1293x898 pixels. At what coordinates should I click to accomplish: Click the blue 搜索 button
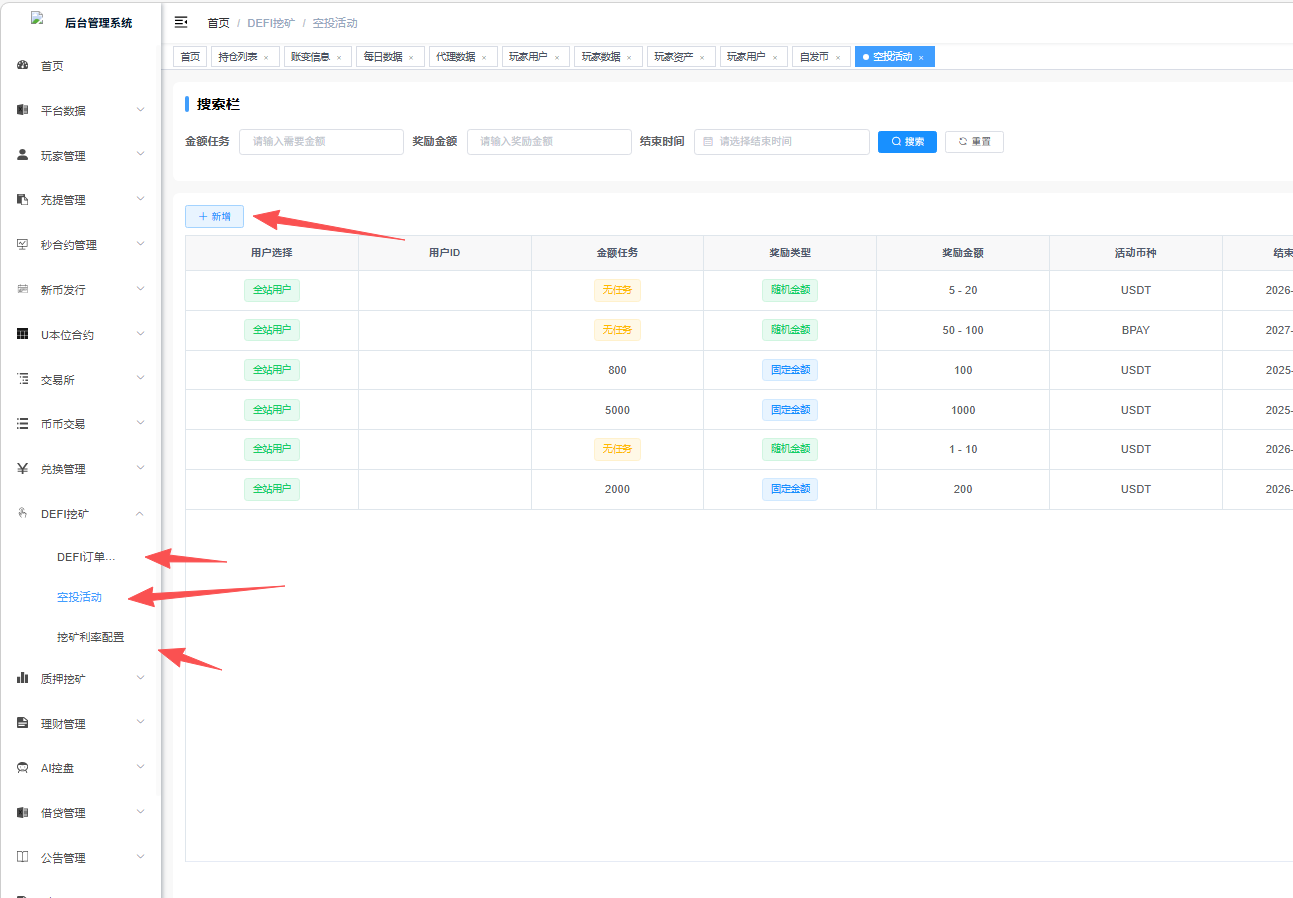coord(907,142)
